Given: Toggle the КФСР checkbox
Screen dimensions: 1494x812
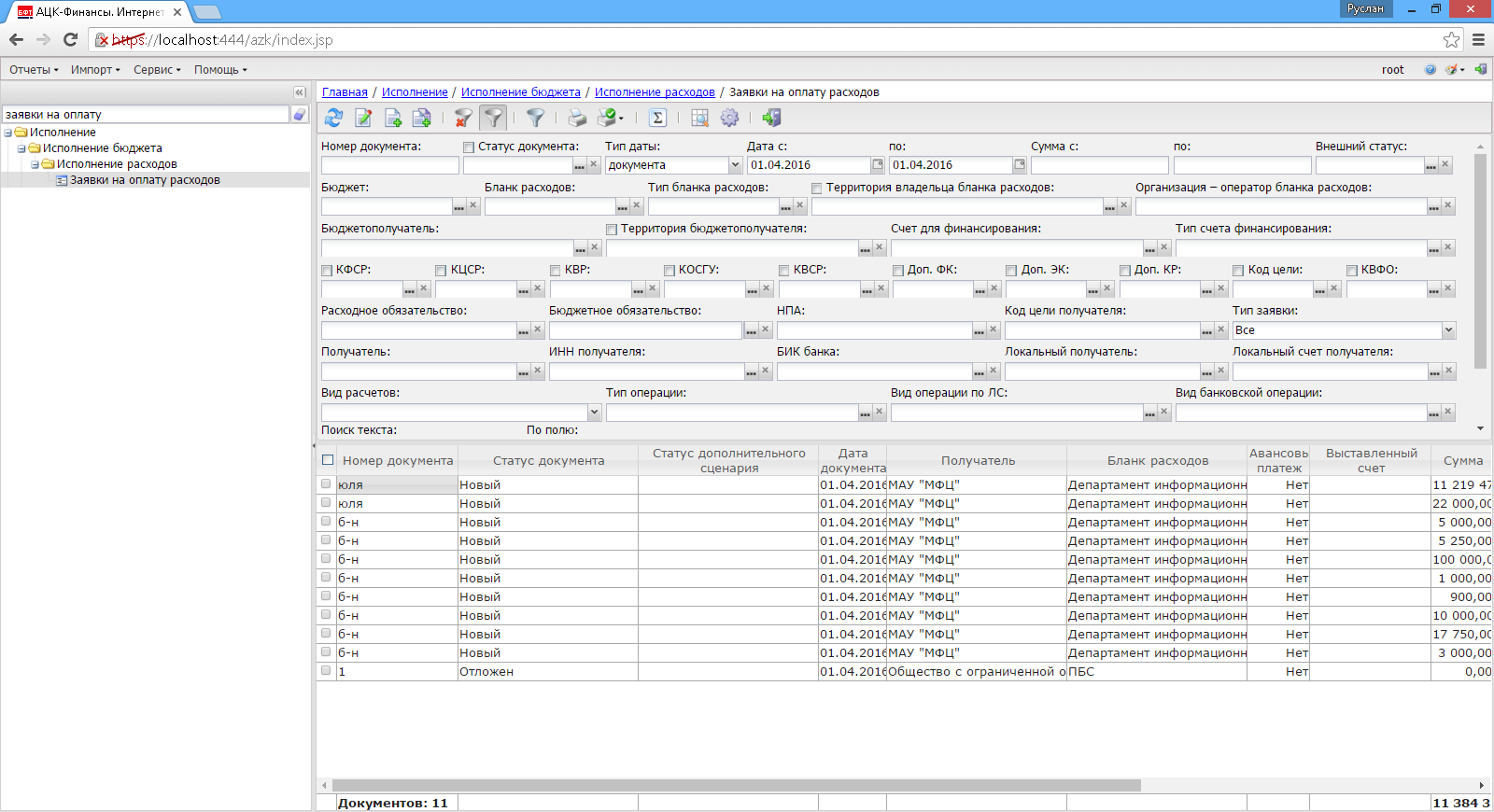Looking at the screenshot, I should coord(327,271).
